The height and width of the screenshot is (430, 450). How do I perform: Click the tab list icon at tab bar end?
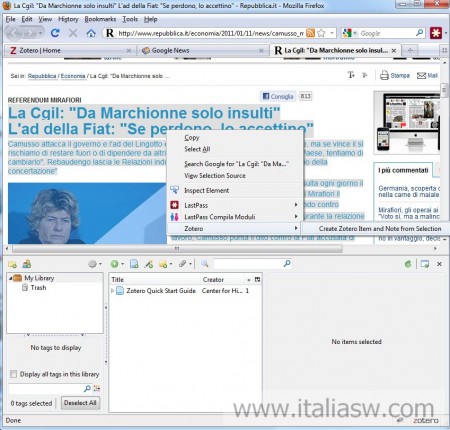(x=444, y=51)
